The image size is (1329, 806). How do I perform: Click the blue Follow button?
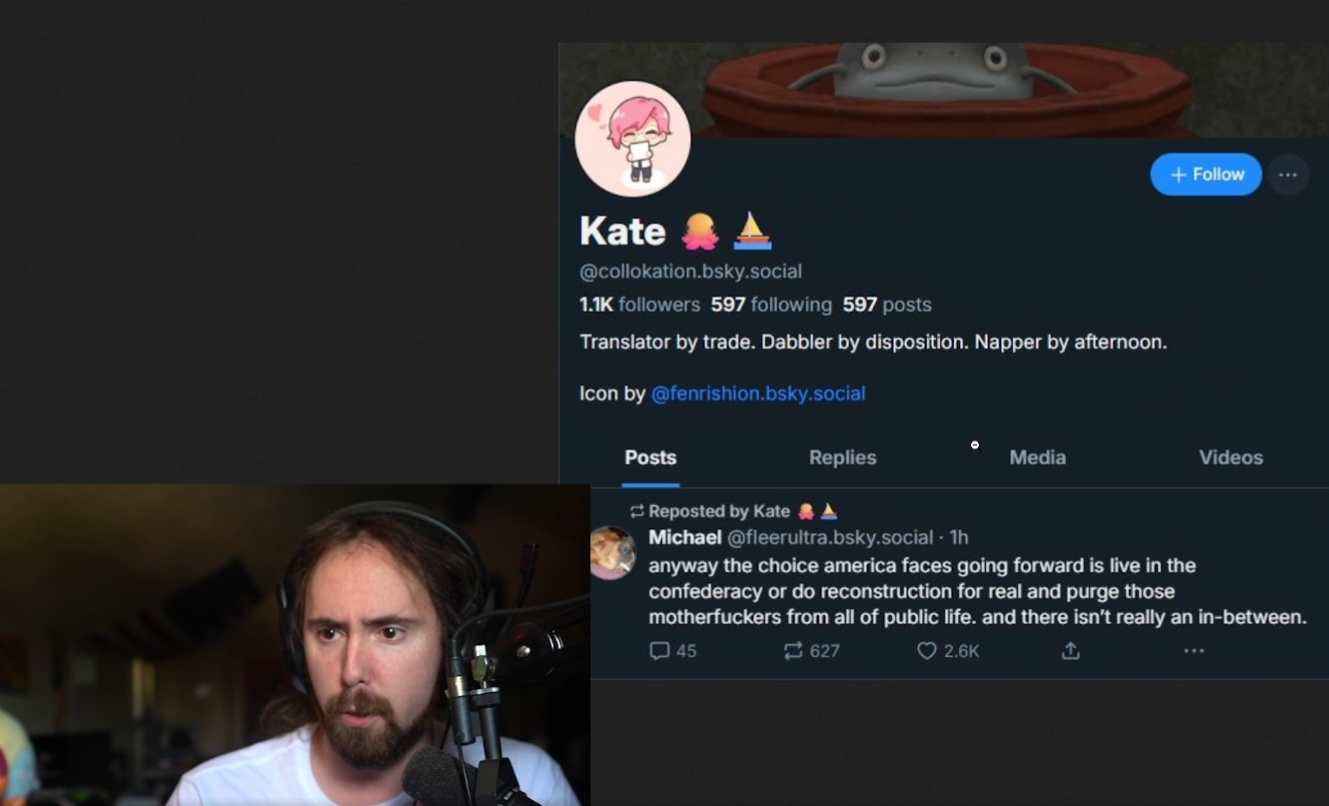[x=1205, y=174]
